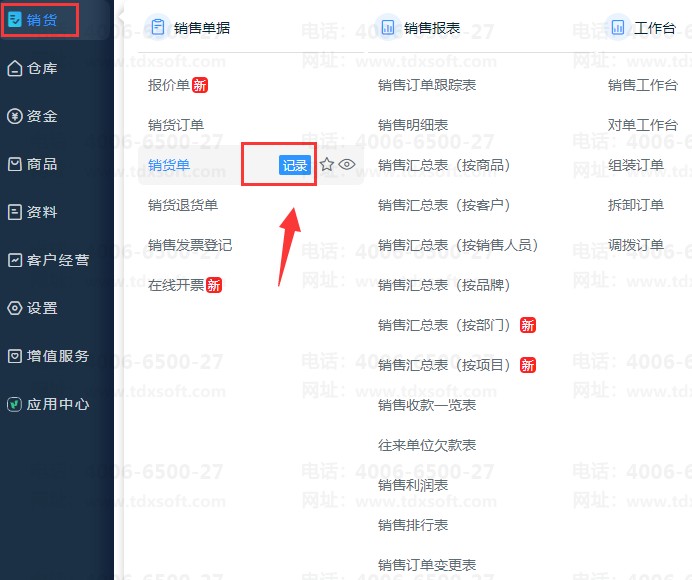Open 销售汇总表（按客户）
Image resolution: width=692 pixels, height=580 pixels.
(x=444, y=205)
